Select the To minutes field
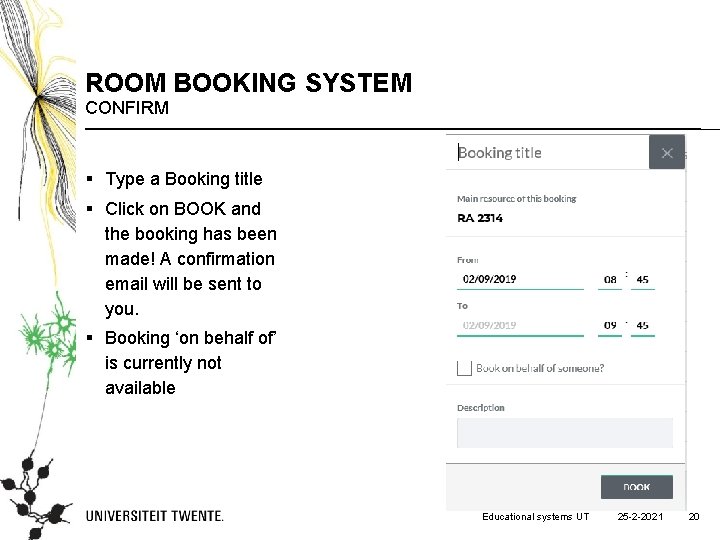 (643, 325)
